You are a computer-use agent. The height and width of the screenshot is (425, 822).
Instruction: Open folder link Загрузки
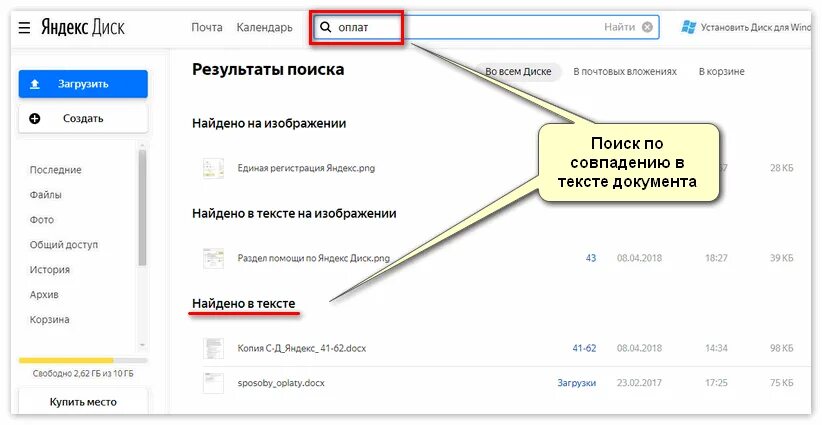click(577, 383)
